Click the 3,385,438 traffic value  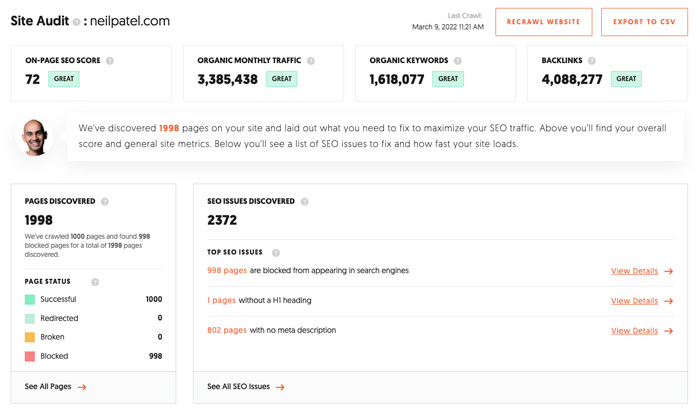pos(228,79)
